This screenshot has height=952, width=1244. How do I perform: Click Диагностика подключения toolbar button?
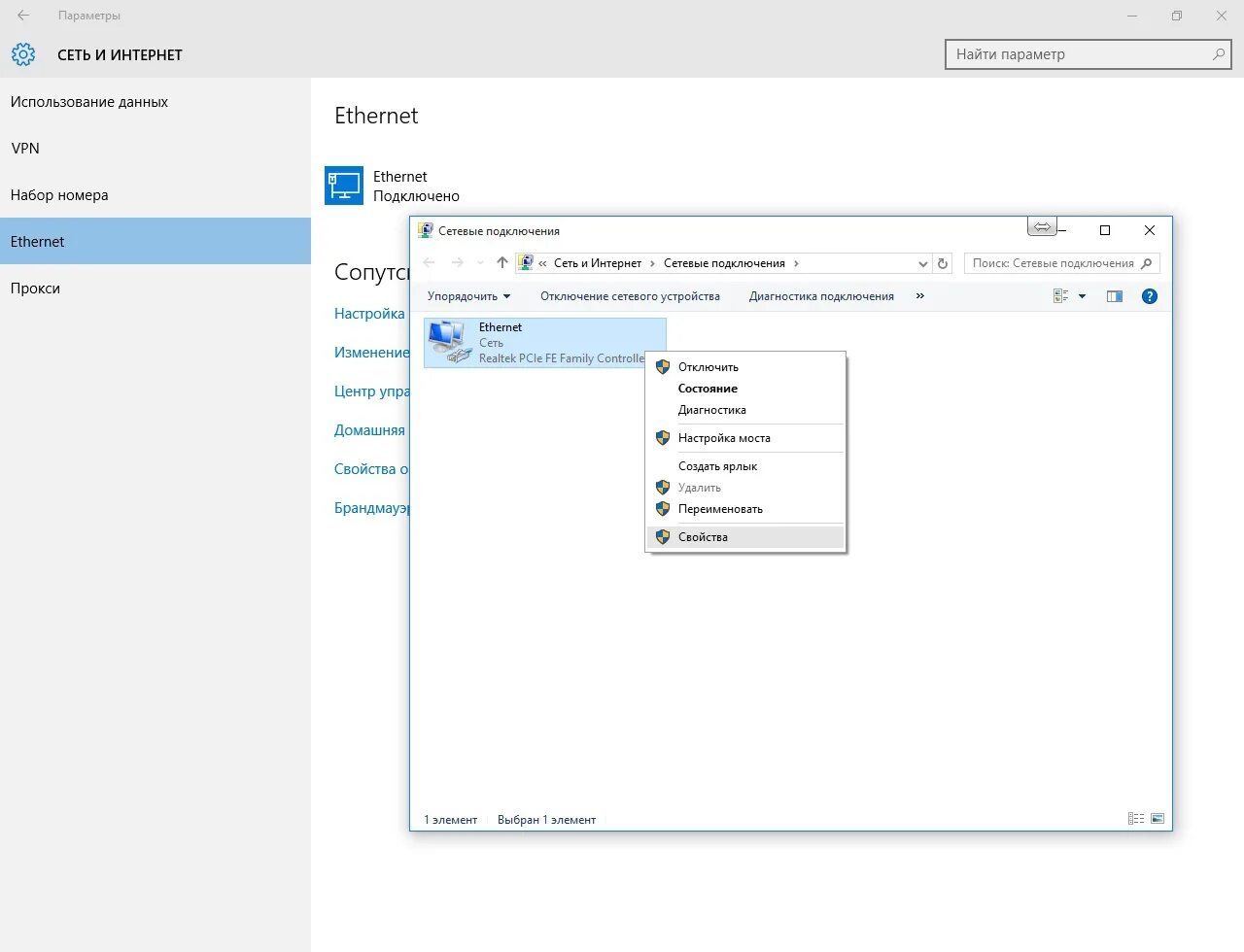821,296
